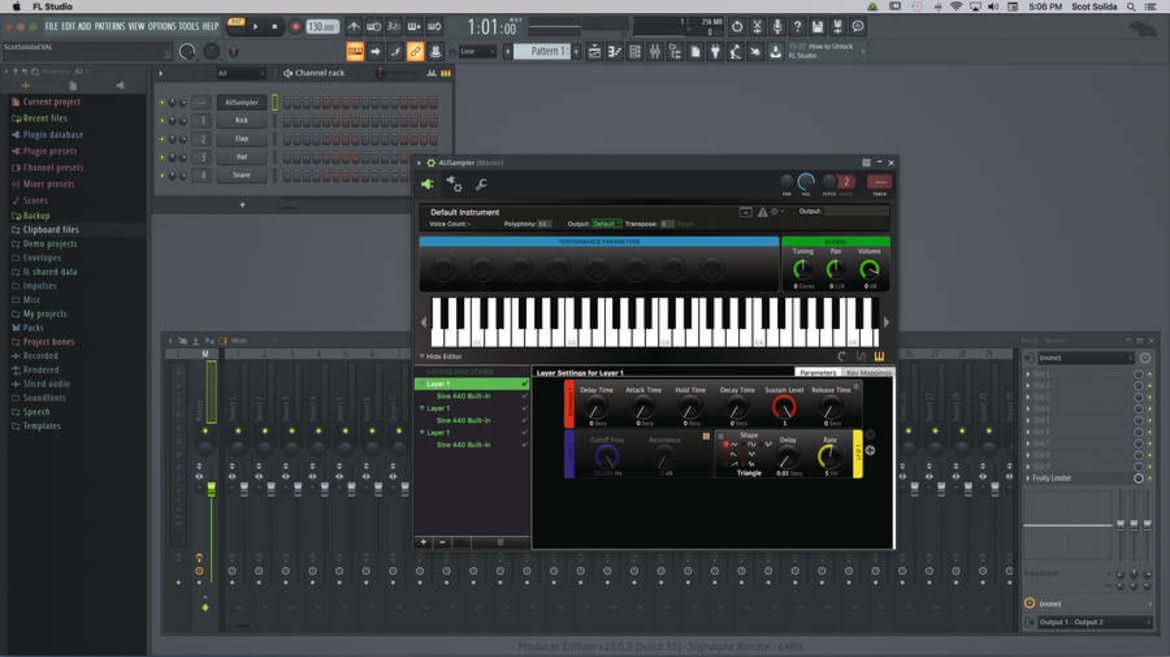Image resolution: width=1170 pixels, height=657 pixels.
Task: Toggle the typing keyboard to piano icon
Action: [x=354, y=52]
